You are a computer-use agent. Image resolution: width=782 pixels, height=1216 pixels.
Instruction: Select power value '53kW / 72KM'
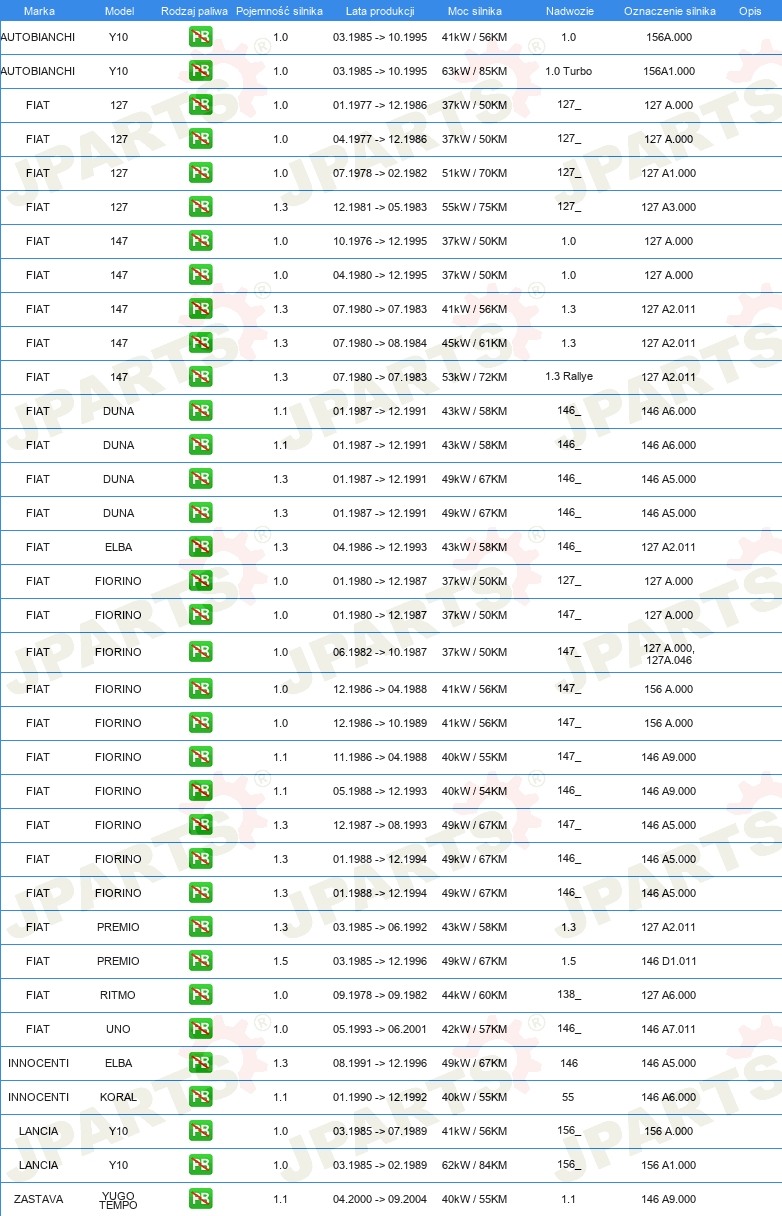tap(475, 377)
